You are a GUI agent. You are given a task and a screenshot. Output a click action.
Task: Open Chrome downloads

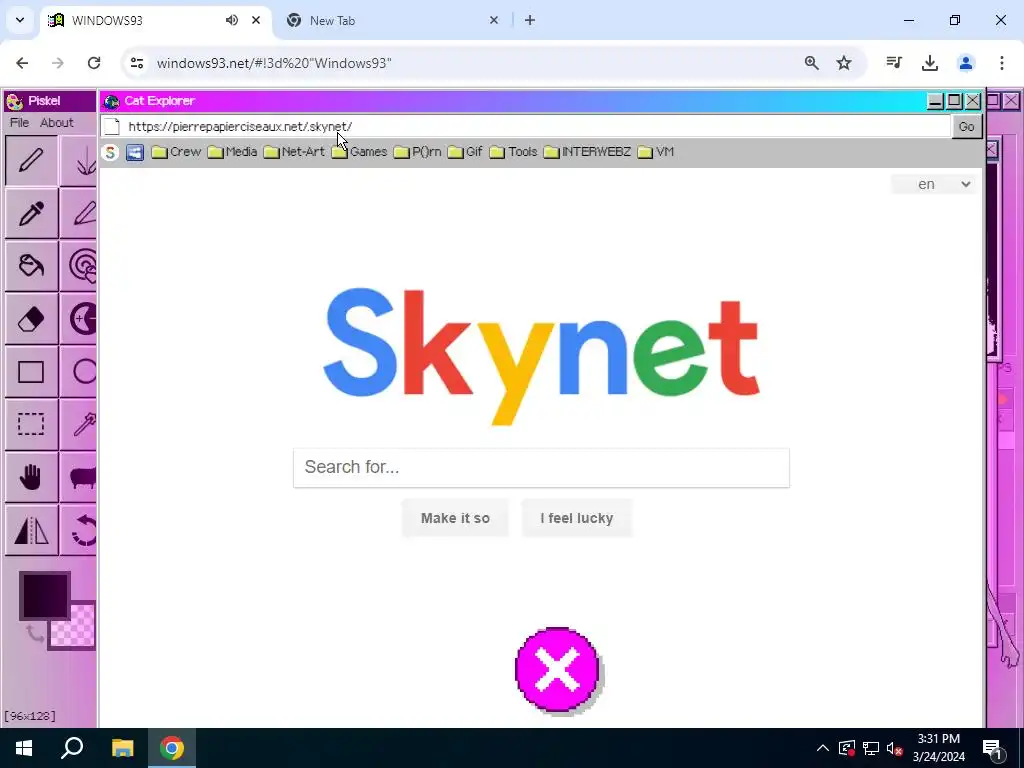[x=930, y=63]
